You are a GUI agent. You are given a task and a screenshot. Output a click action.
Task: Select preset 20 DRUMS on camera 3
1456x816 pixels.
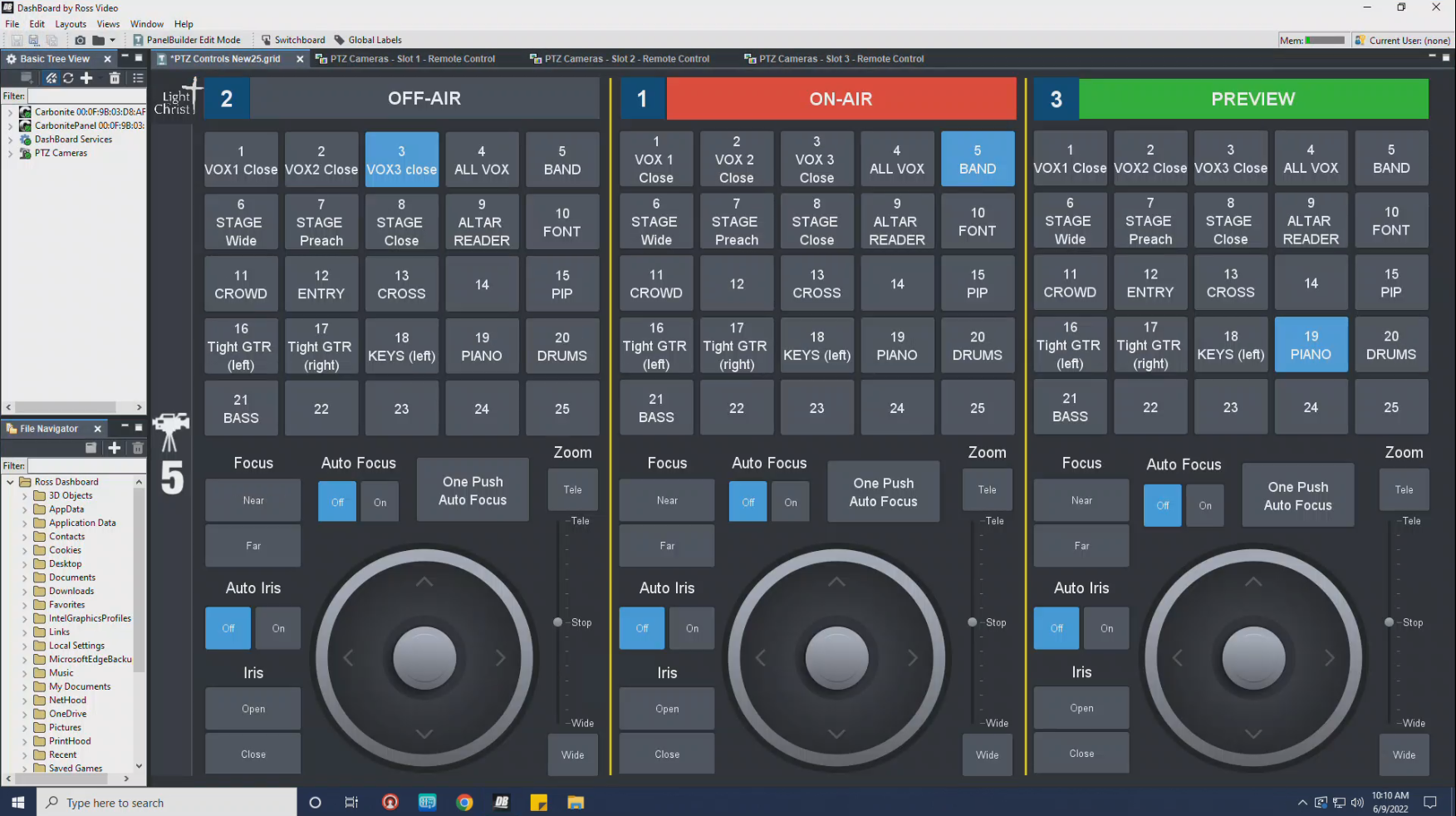coord(1391,345)
